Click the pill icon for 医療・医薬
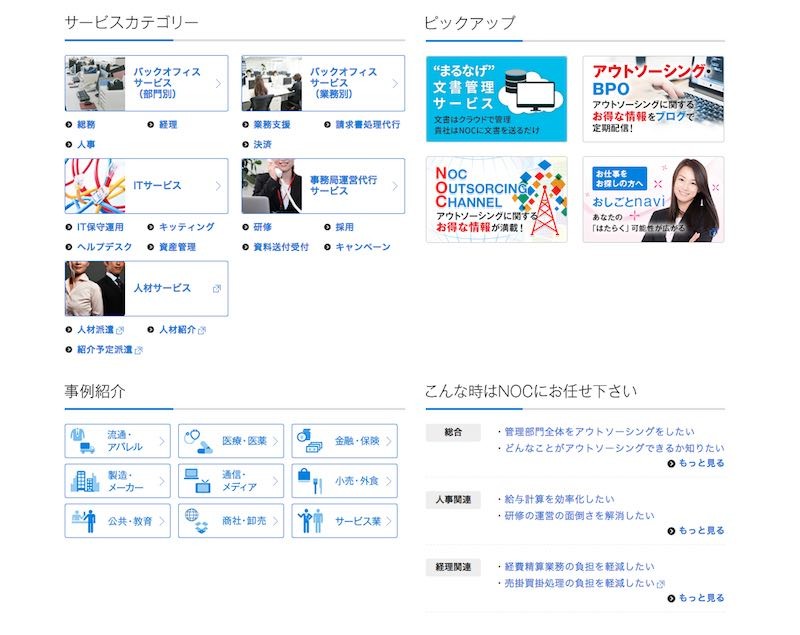The height and width of the screenshot is (635, 800). click(198, 440)
